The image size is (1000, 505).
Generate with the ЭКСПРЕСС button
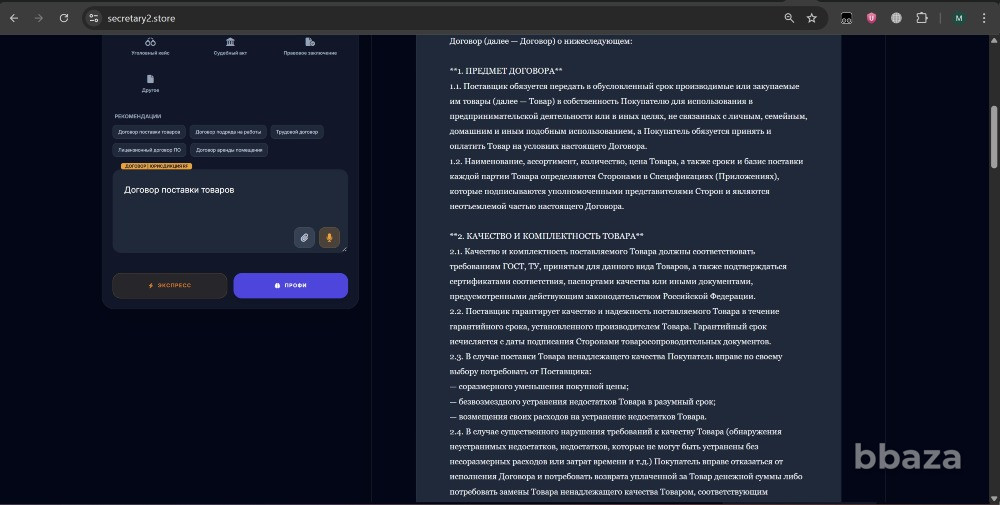coord(170,286)
